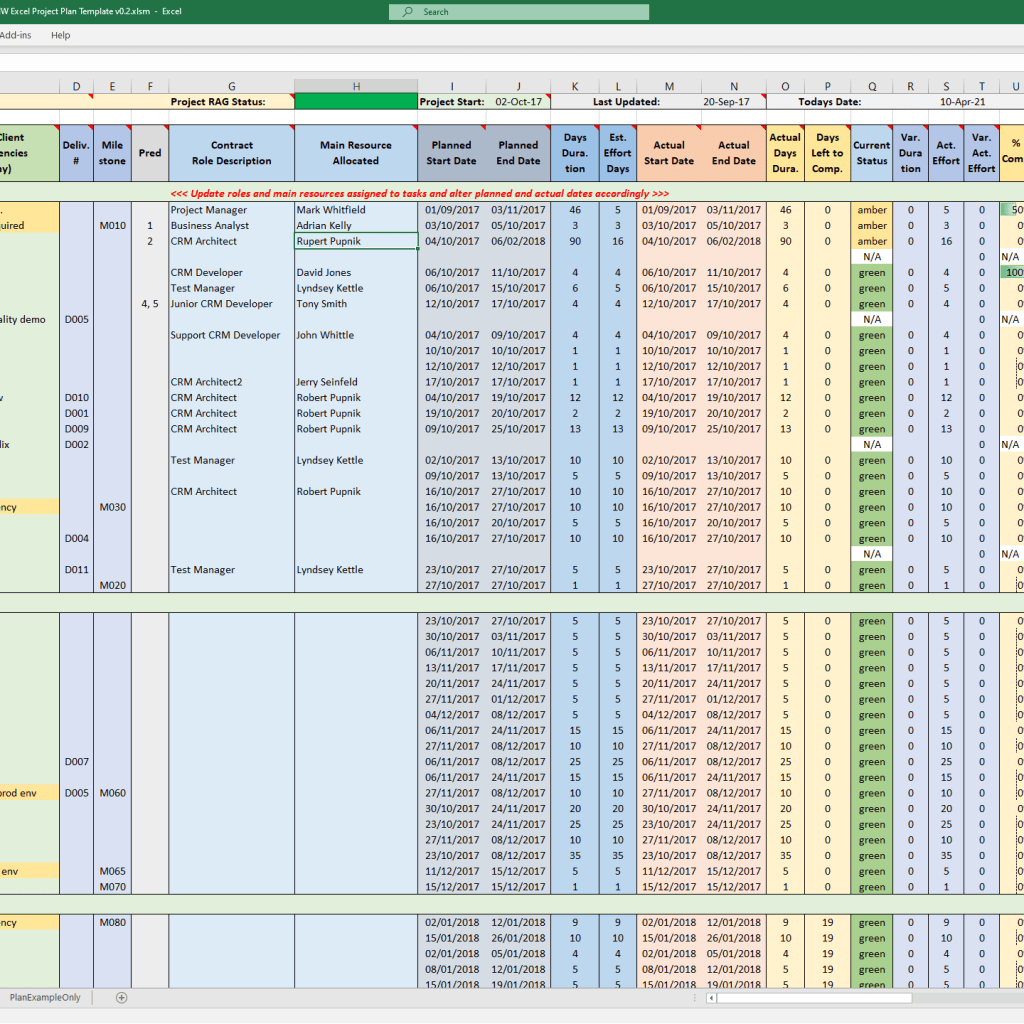
Task: Open the Add-ins ribbon tab
Action: tap(16, 35)
